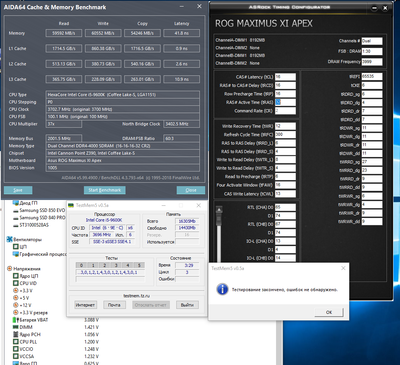Click the Батарея VBAT battery icon

tap(14, 320)
